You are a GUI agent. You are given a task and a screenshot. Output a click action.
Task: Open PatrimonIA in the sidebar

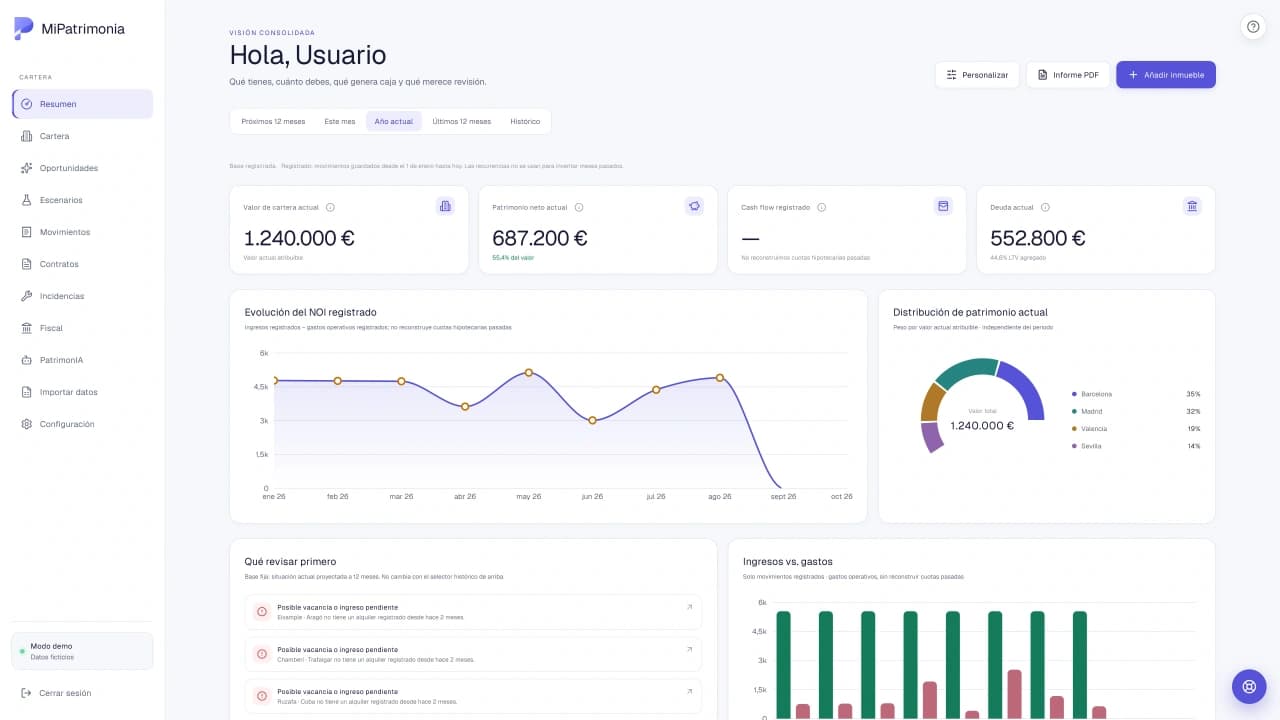pos(82,360)
